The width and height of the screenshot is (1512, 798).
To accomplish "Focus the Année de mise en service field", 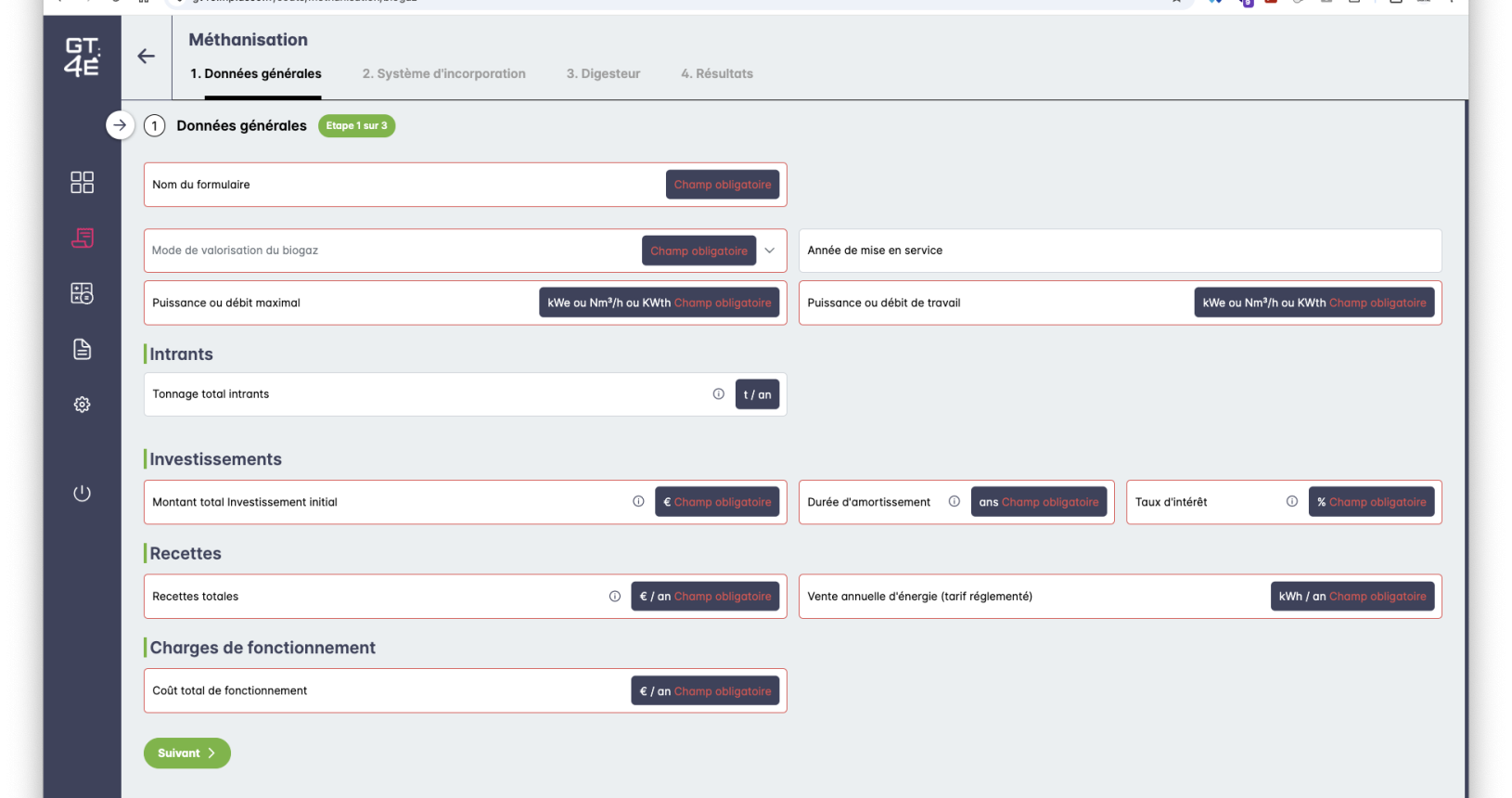I will click(x=1119, y=251).
